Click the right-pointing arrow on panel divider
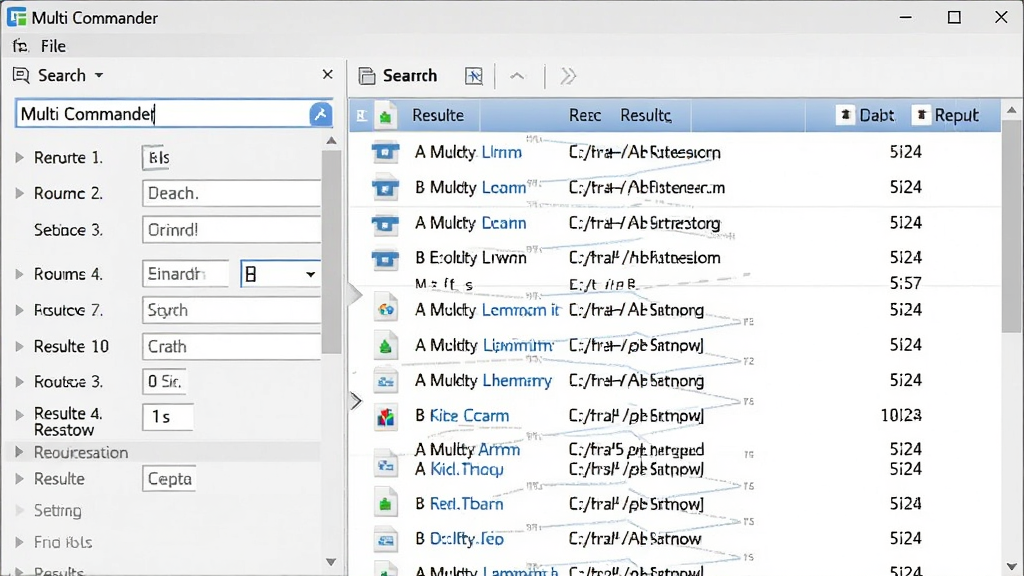The image size is (1024, 576). 356,400
